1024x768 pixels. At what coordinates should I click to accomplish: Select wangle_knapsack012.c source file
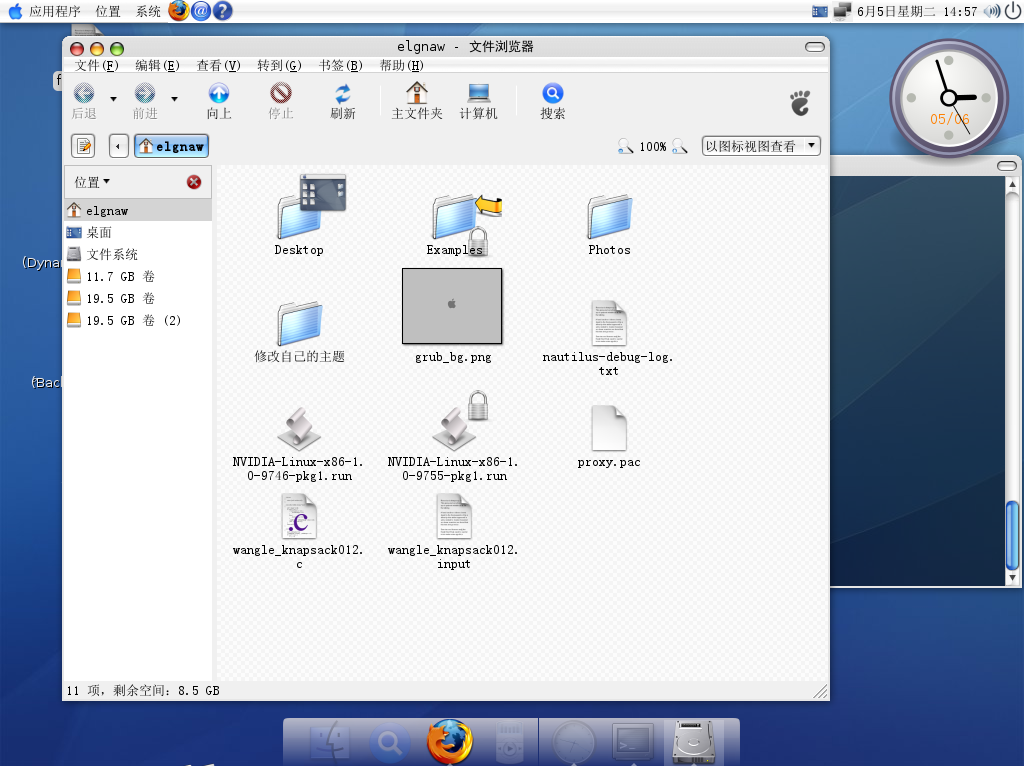point(299,517)
